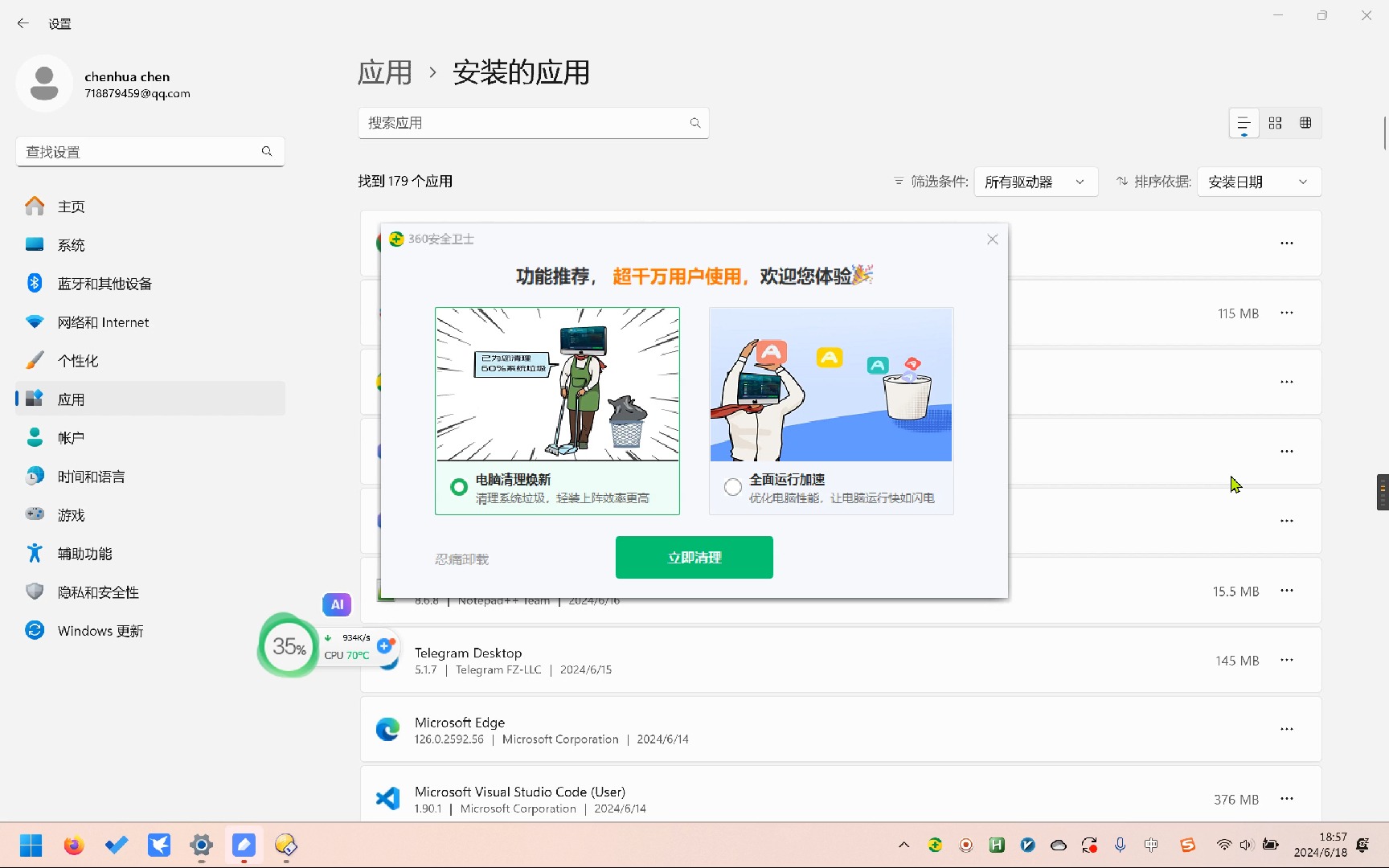Open the 所有驱动器 filter dropdown
The height and width of the screenshot is (868, 1389).
coord(1035,182)
